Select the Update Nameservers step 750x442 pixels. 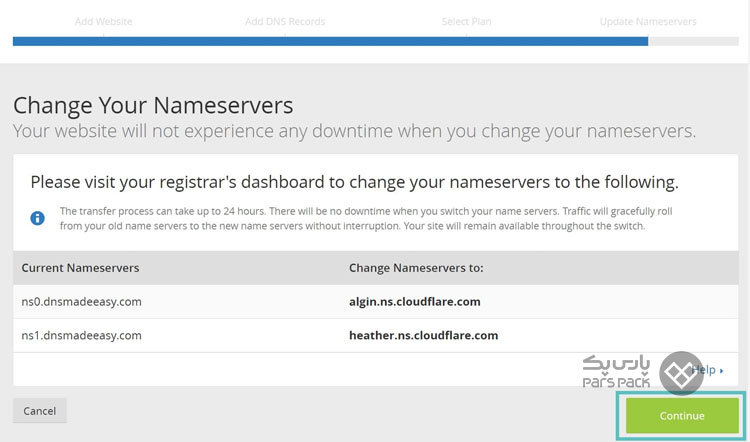click(x=648, y=22)
